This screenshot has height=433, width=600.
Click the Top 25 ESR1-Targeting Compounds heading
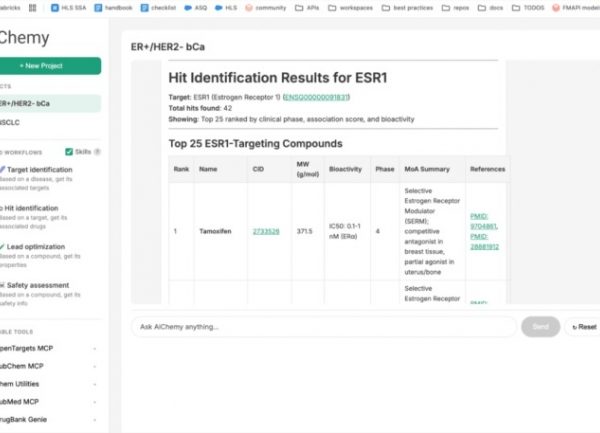256,144
